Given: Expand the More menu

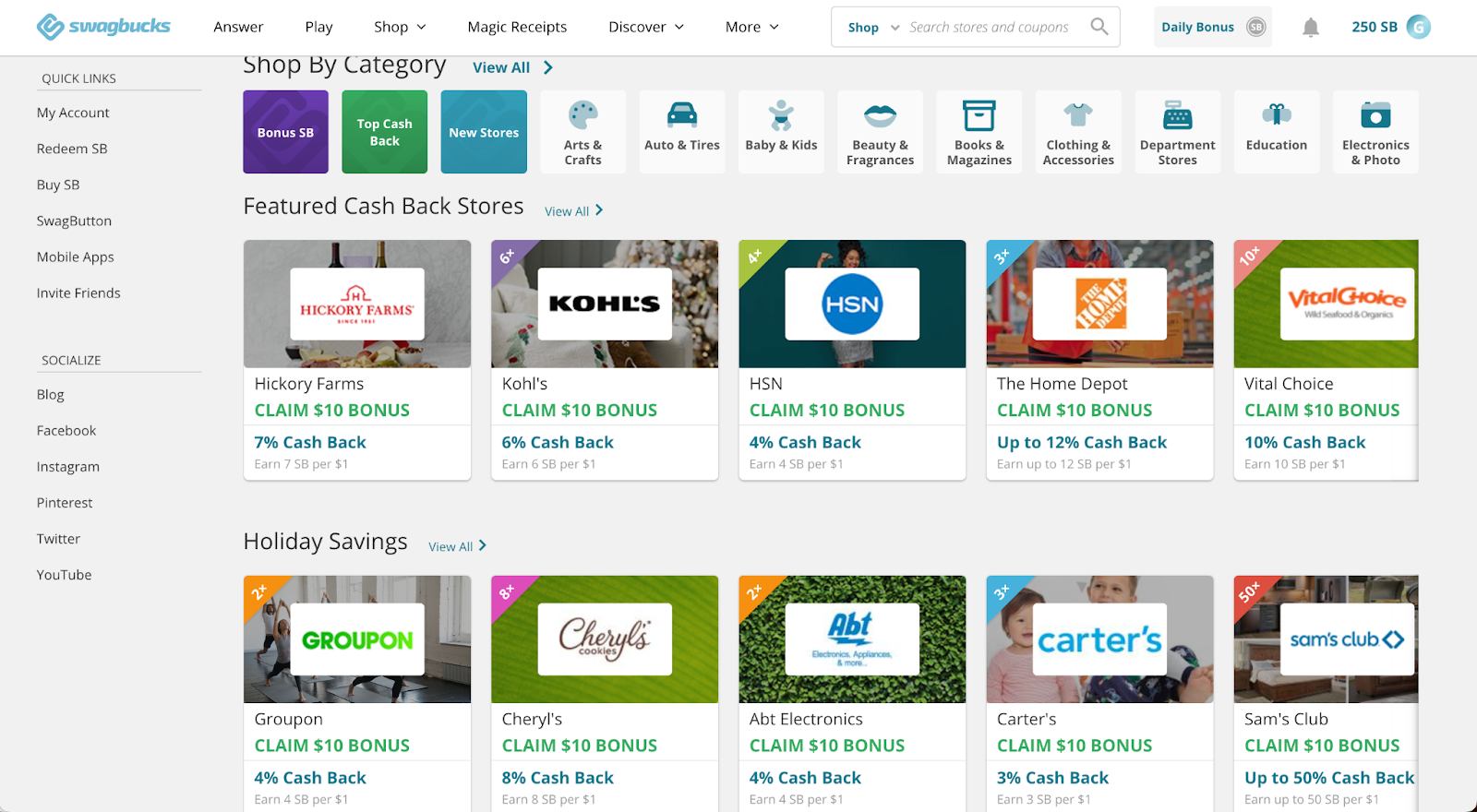Looking at the screenshot, I should point(752,27).
